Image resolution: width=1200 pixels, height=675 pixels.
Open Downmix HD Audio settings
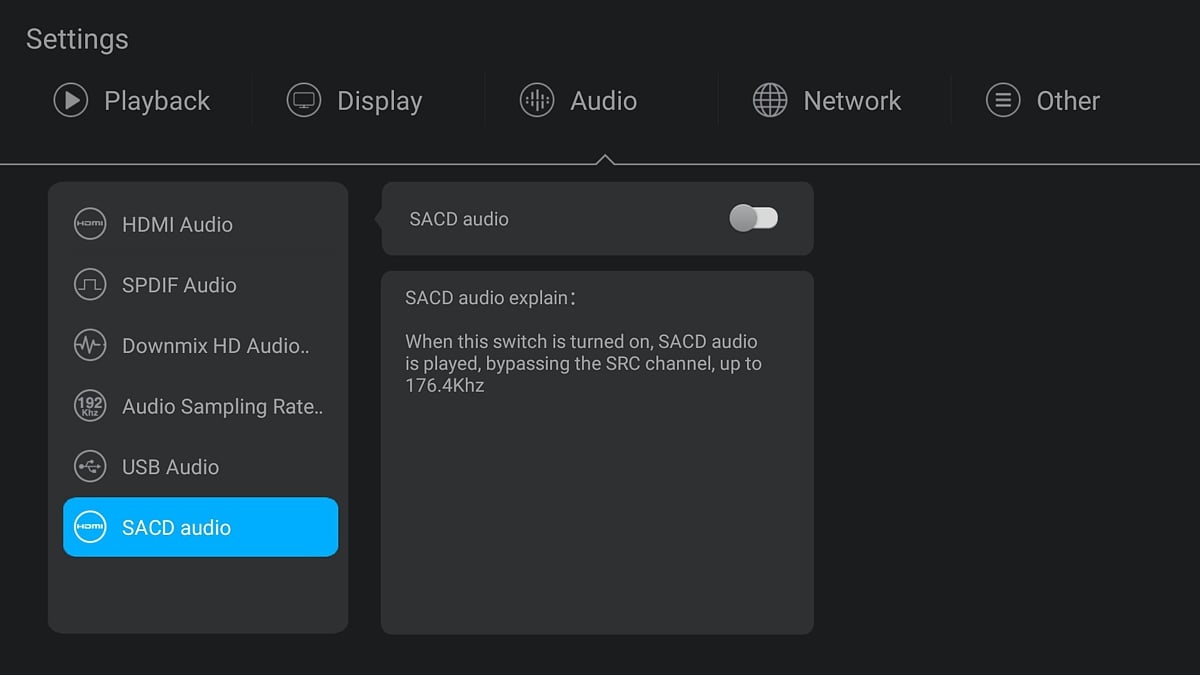pos(215,346)
